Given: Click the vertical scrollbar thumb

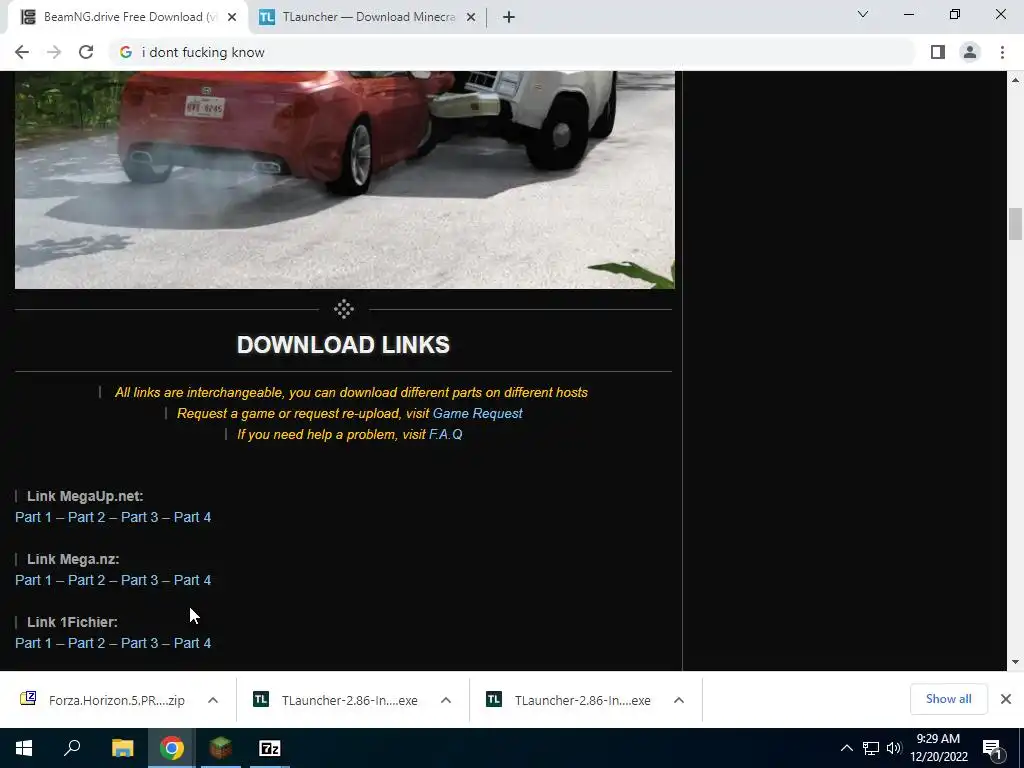Looking at the screenshot, I should click(x=1015, y=224).
